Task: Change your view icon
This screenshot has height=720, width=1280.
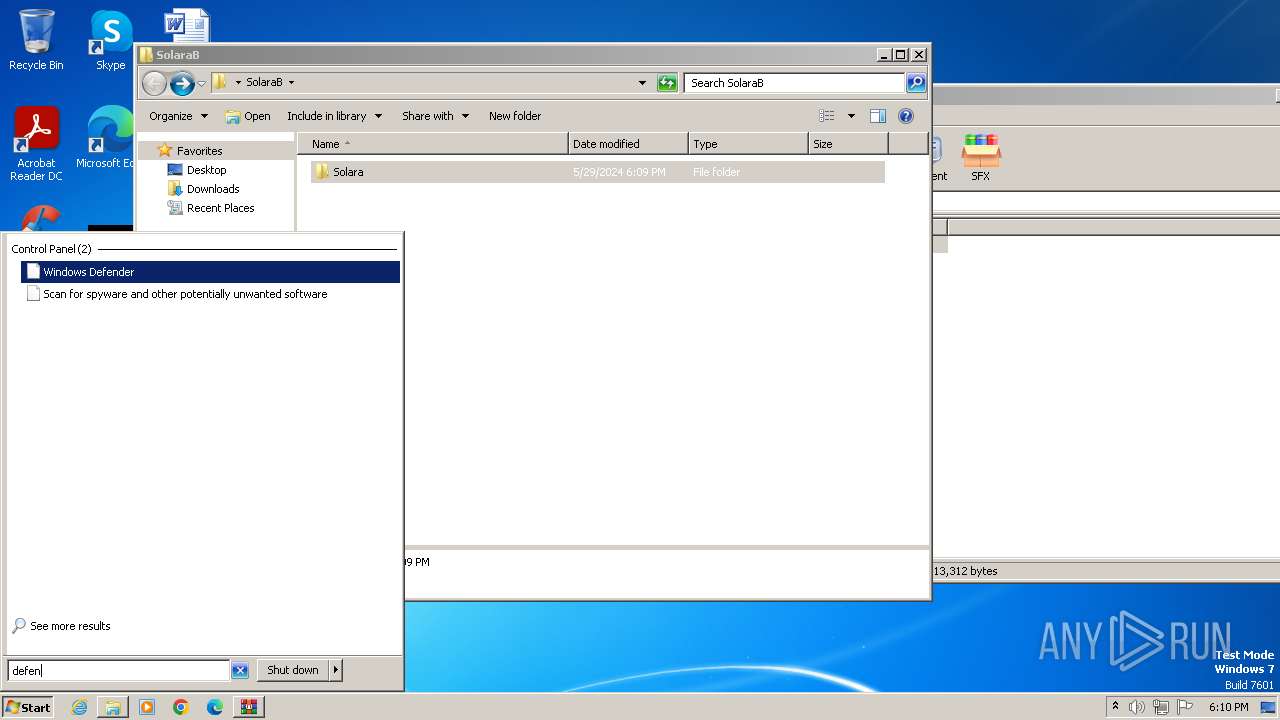Action: [827, 116]
